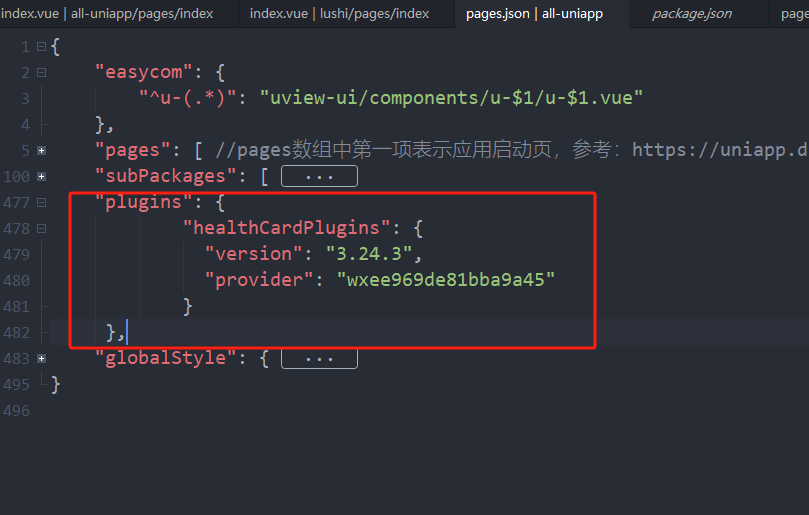Select the pages.json all-uniapp tab
The image size is (809, 515).
(534, 13)
